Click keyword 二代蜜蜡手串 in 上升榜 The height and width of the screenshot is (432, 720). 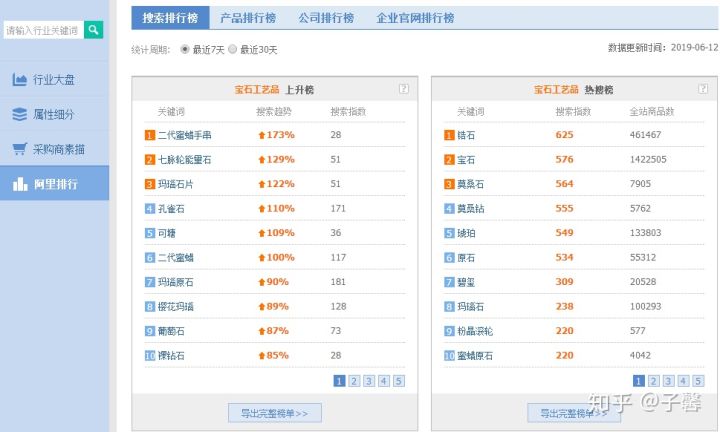185,135
